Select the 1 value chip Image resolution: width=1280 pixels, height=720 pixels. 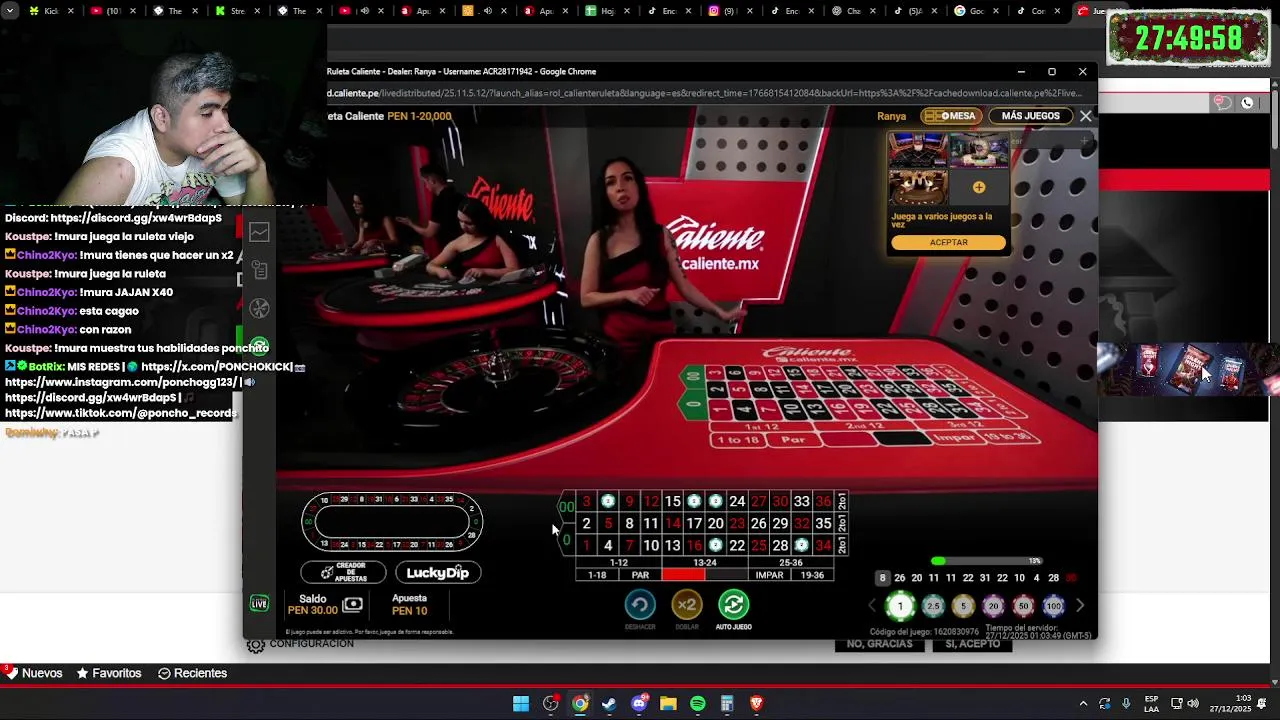click(900, 606)
